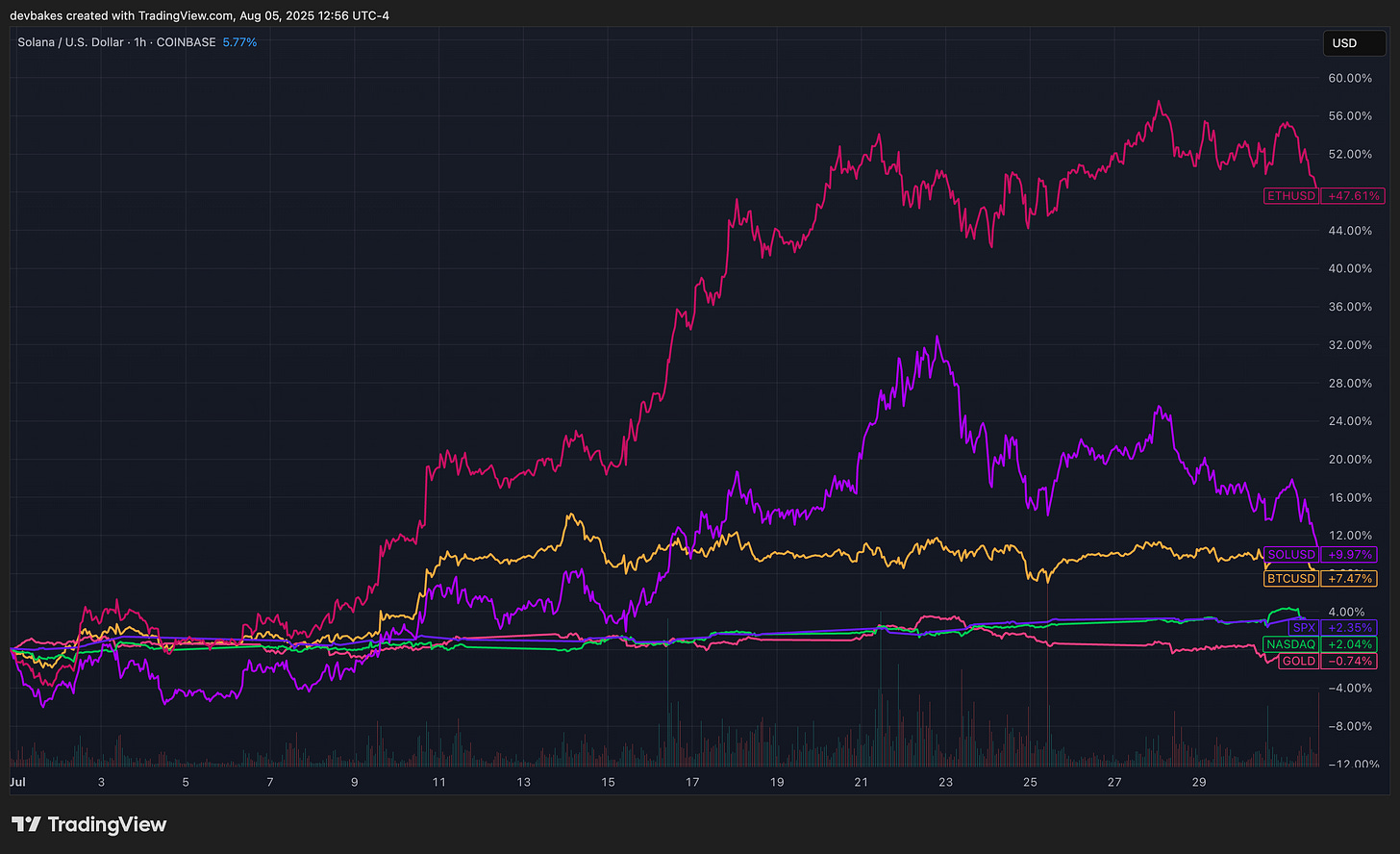Click the Jul label on time axis

17,782
